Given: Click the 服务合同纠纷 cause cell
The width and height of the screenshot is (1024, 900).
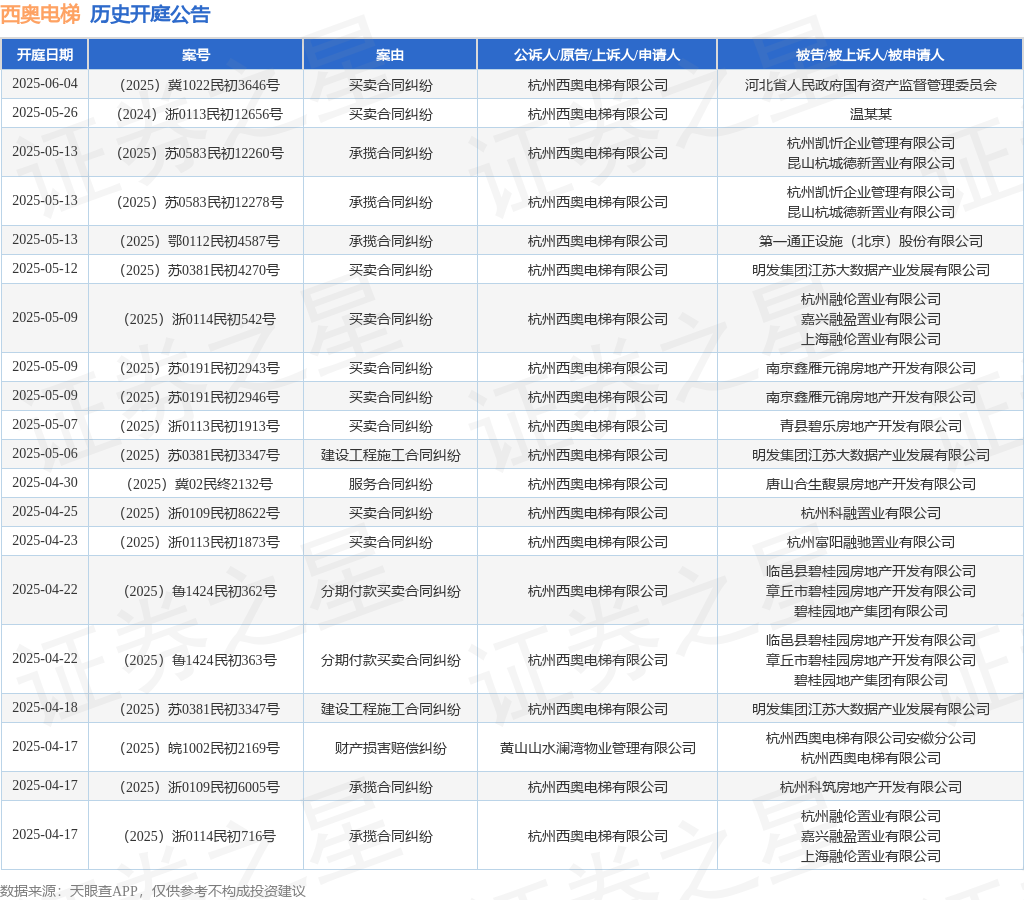Looking at the screenshot, I should point(390,484).
